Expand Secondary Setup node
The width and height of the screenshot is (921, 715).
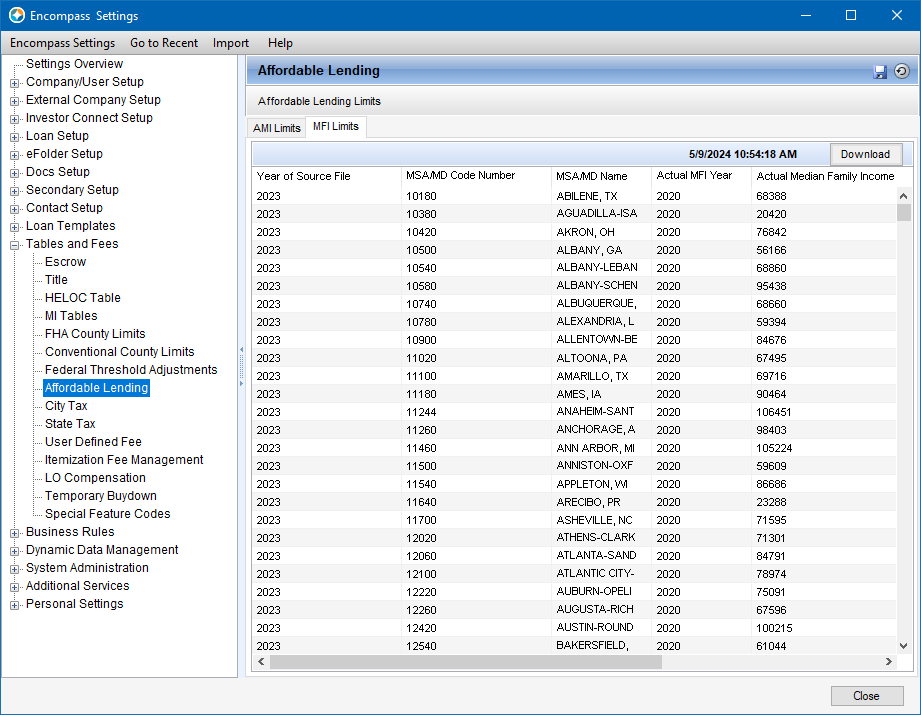(15, 191)
